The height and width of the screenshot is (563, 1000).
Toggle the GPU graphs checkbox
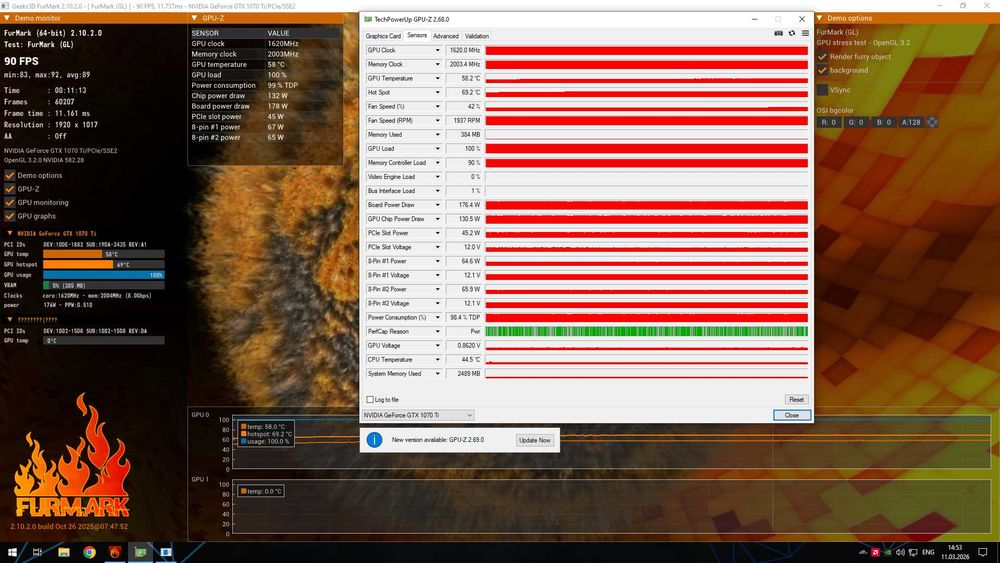pyautogui.click(x=10, y=216)
